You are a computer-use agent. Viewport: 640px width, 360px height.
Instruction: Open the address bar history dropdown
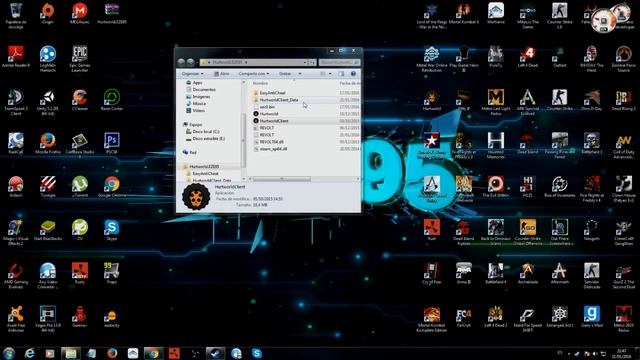tap(305, 62)
